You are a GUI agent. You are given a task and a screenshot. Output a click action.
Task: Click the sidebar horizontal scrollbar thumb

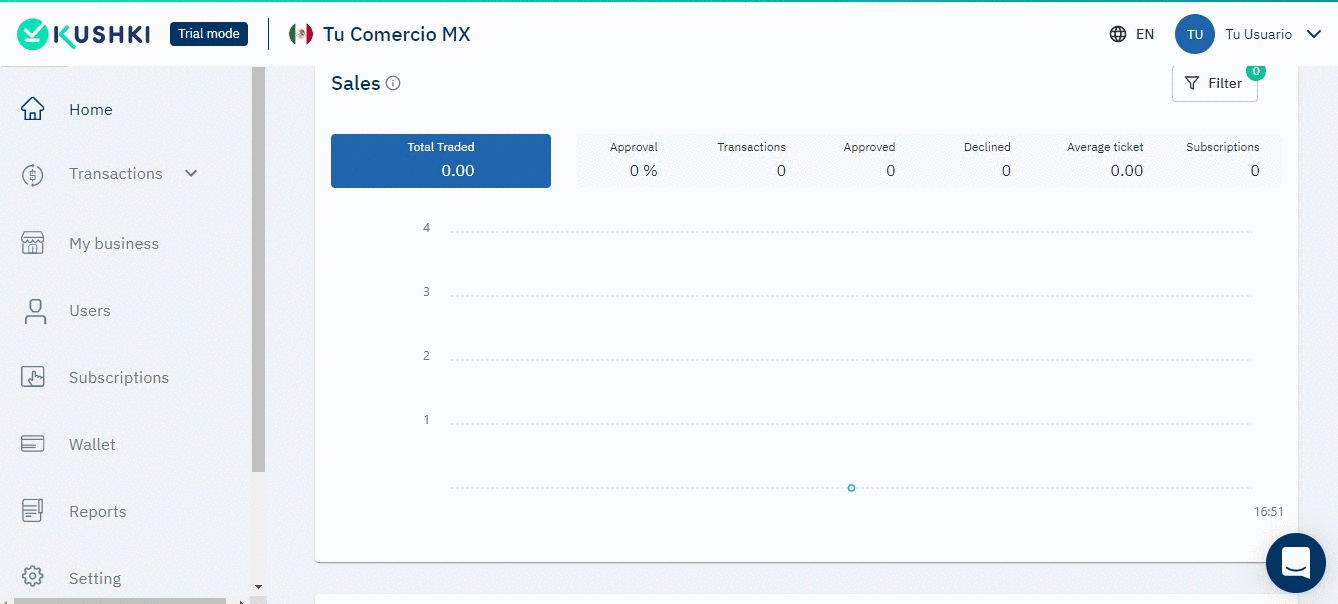tap(120, 600)
